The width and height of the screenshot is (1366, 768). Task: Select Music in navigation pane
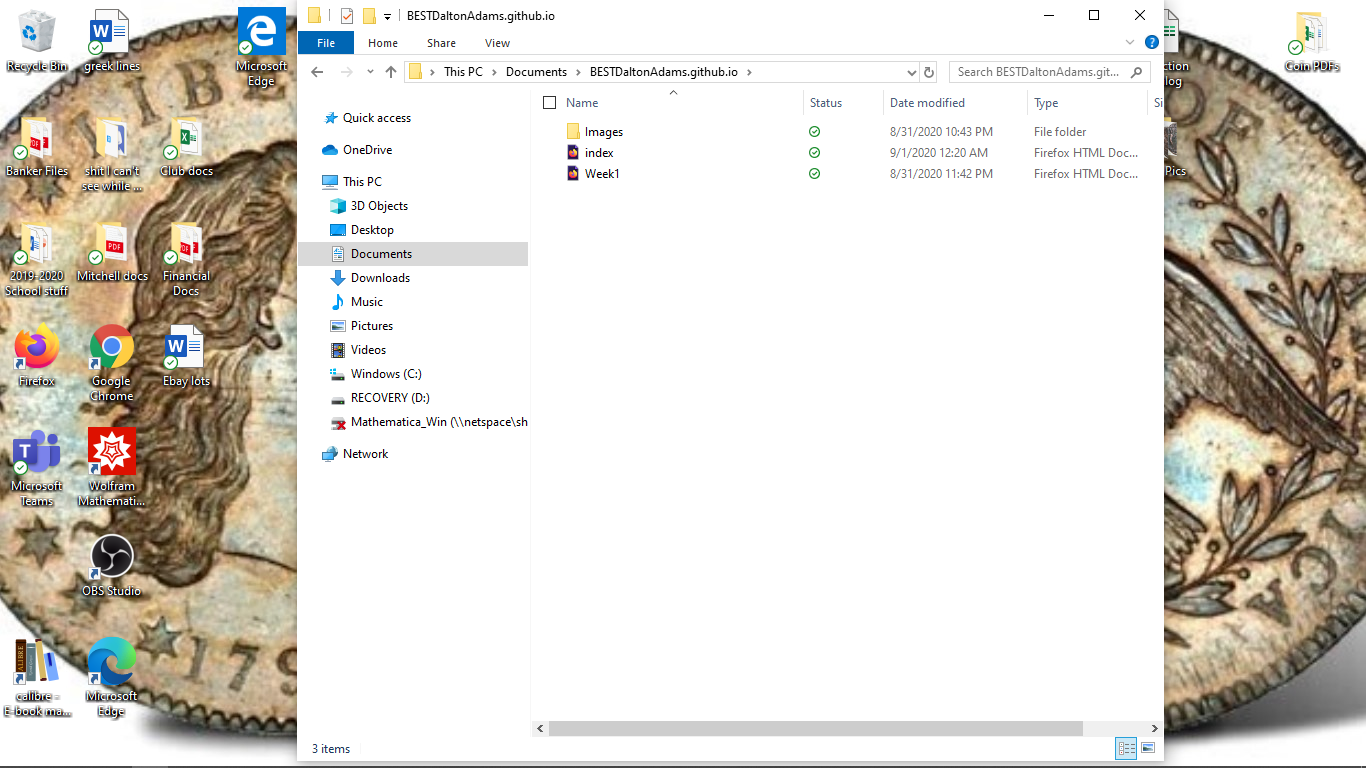tap(366, 302)
